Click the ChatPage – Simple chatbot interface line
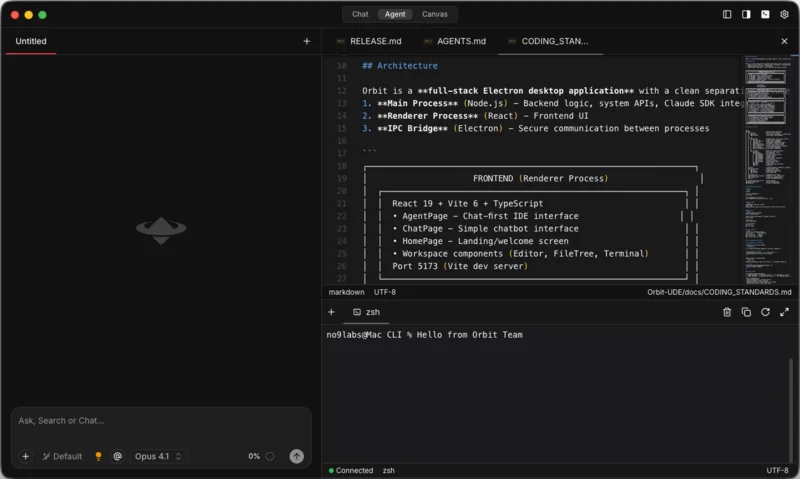The image size is (800, 479). pyautogui.click(x=485, y=229)
